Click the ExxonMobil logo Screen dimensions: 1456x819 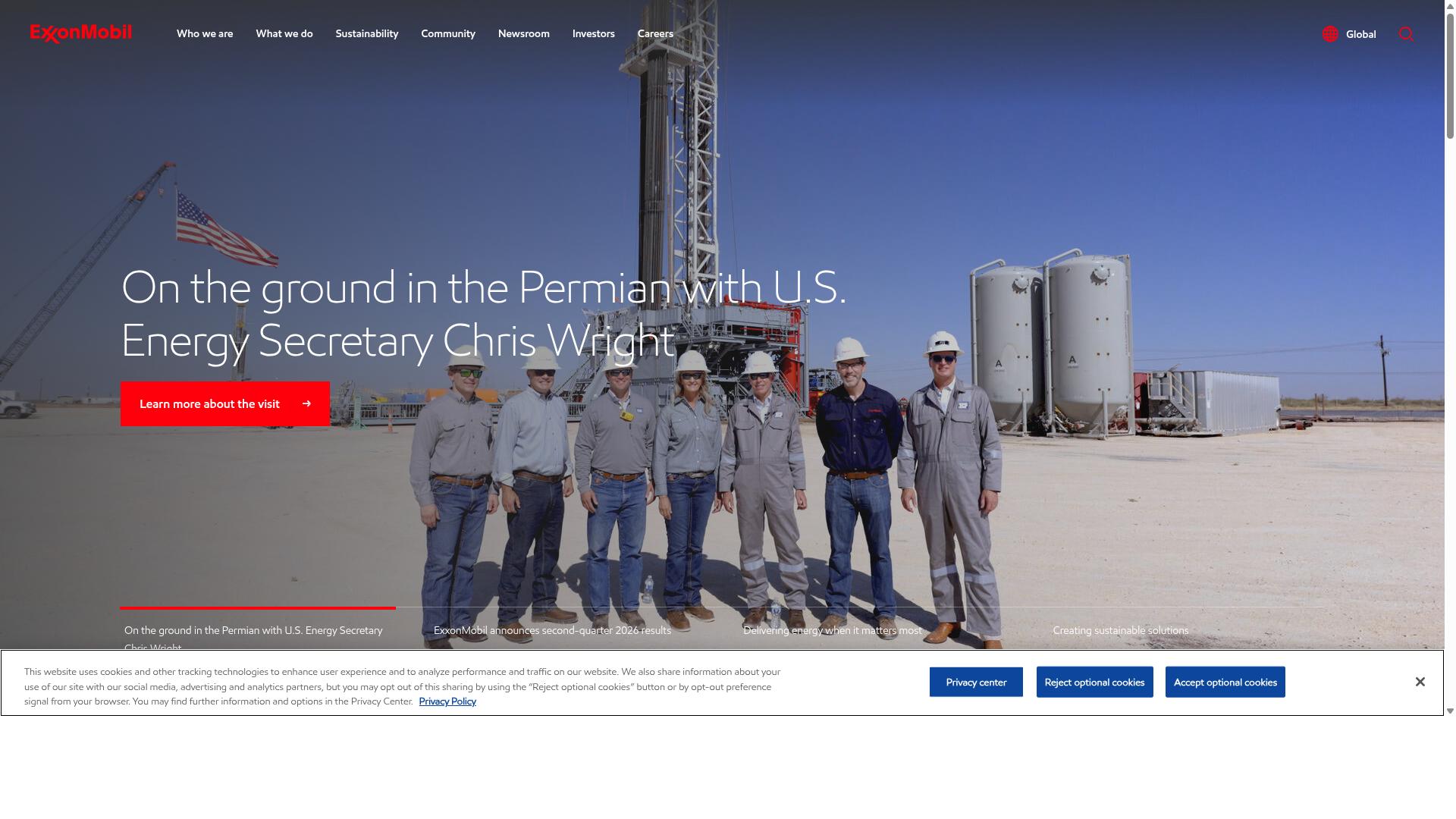tap(81, 33)
